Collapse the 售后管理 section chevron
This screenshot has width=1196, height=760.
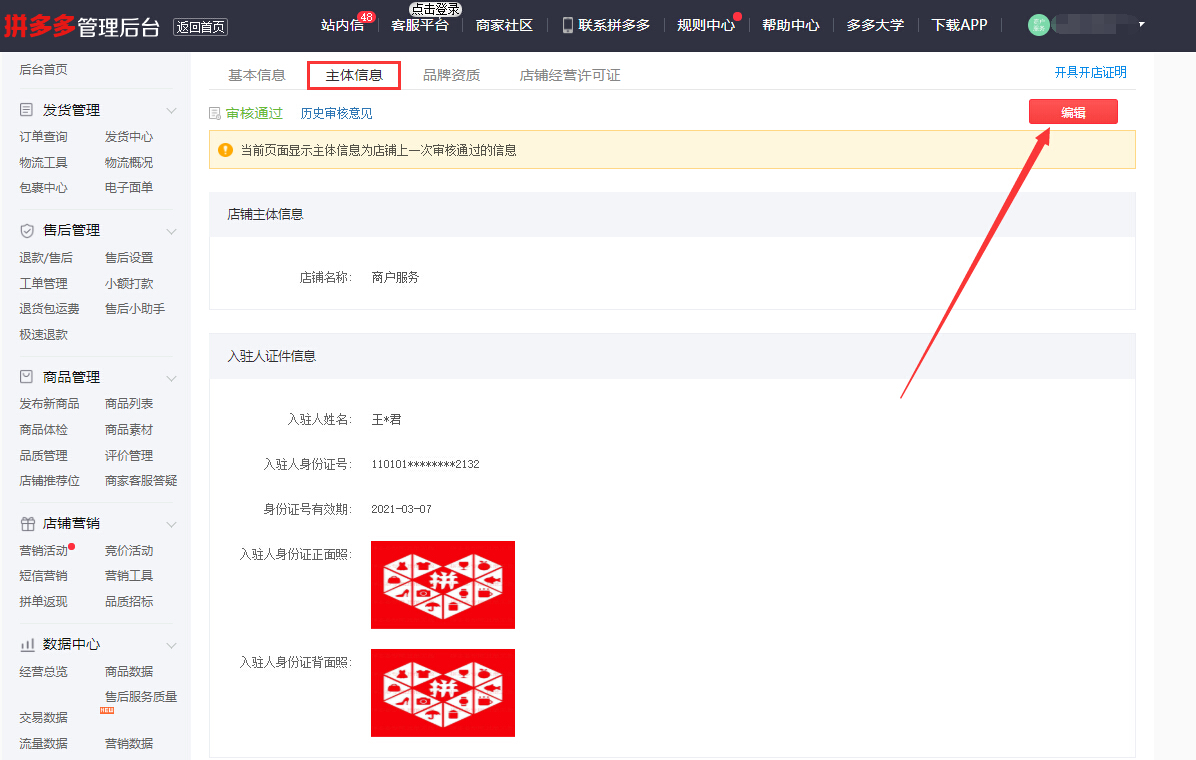(x=172, y=231)
